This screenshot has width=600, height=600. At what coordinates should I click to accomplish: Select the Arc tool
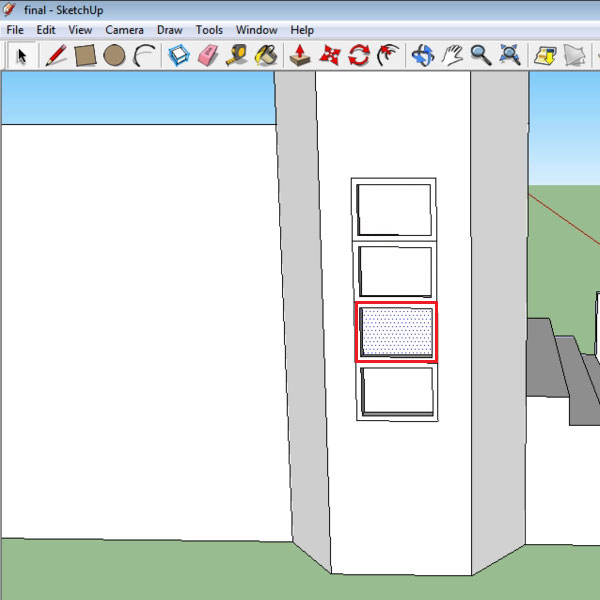coord(144,55)
